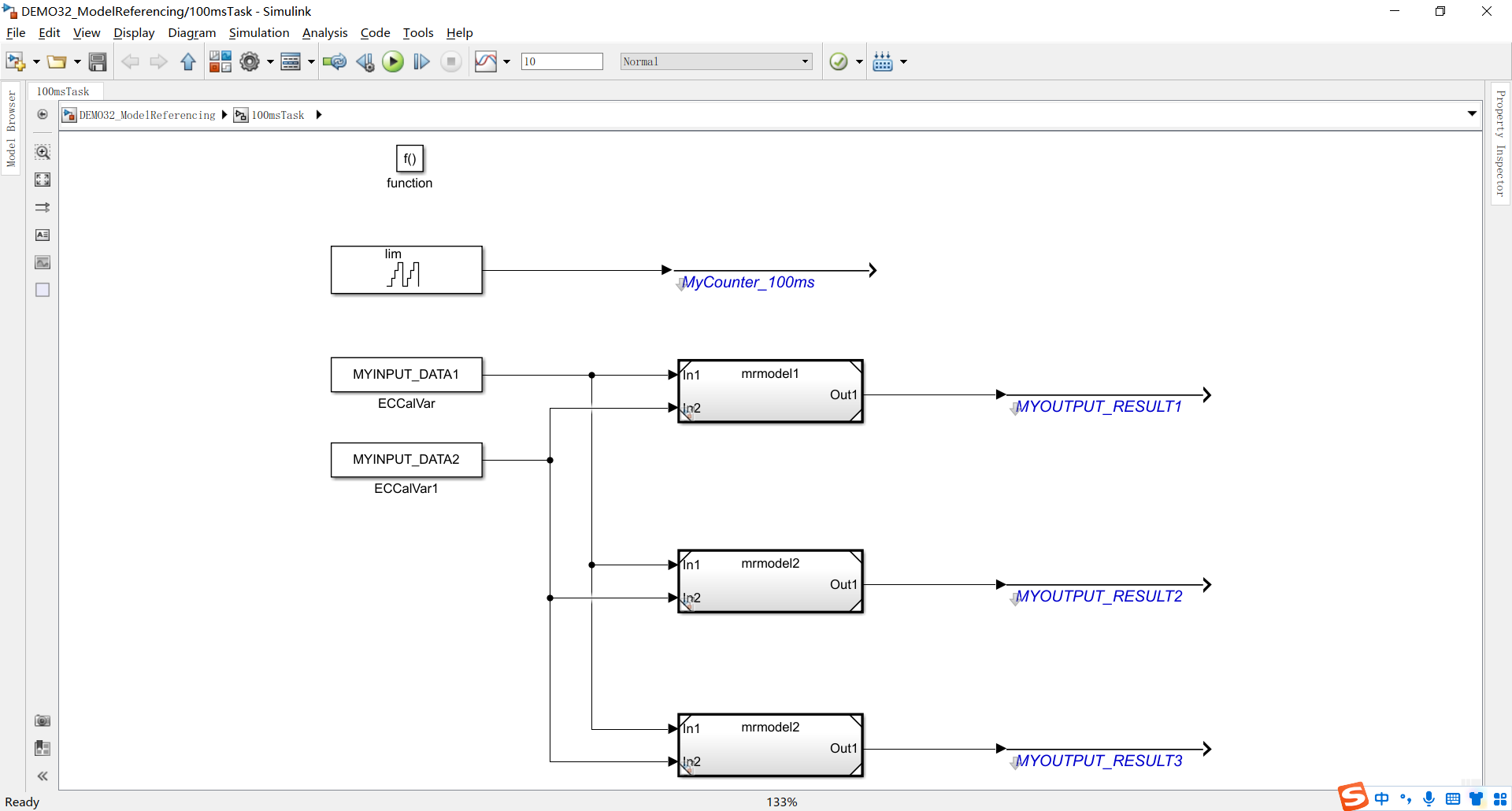This screenshot has height=811, width=1512.
Task: Collapse the palette with double chevron
Action: [x=43, y=776]
